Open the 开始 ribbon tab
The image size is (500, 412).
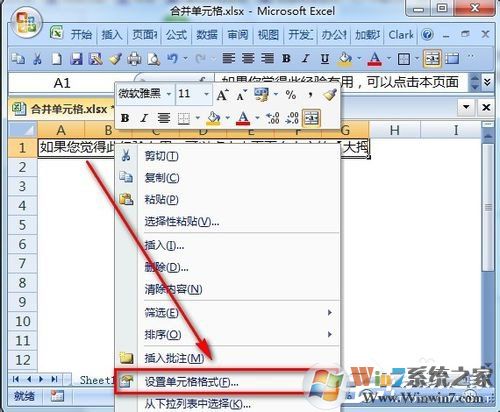(x=81, y=34)
